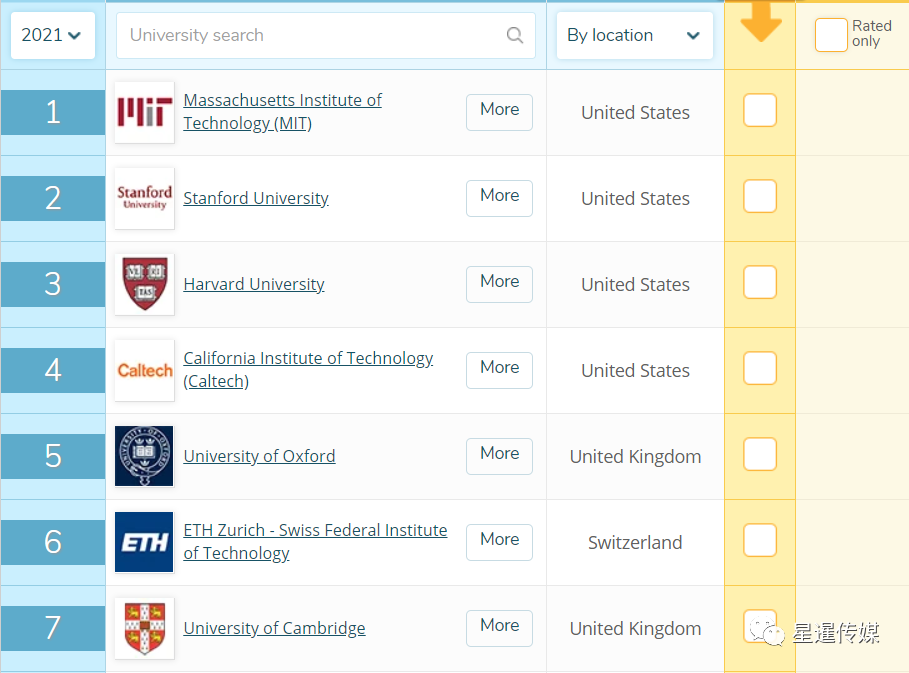The height and width of the screenshot is (673, 909).
Task: Click the Harvard University crest logo
Action: point(144,284)
